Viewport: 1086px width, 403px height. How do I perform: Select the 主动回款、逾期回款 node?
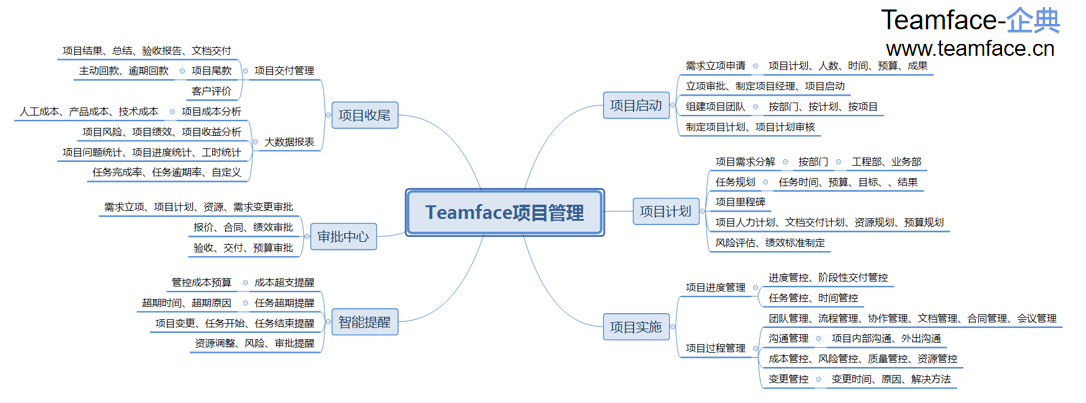tap(123, 71)
